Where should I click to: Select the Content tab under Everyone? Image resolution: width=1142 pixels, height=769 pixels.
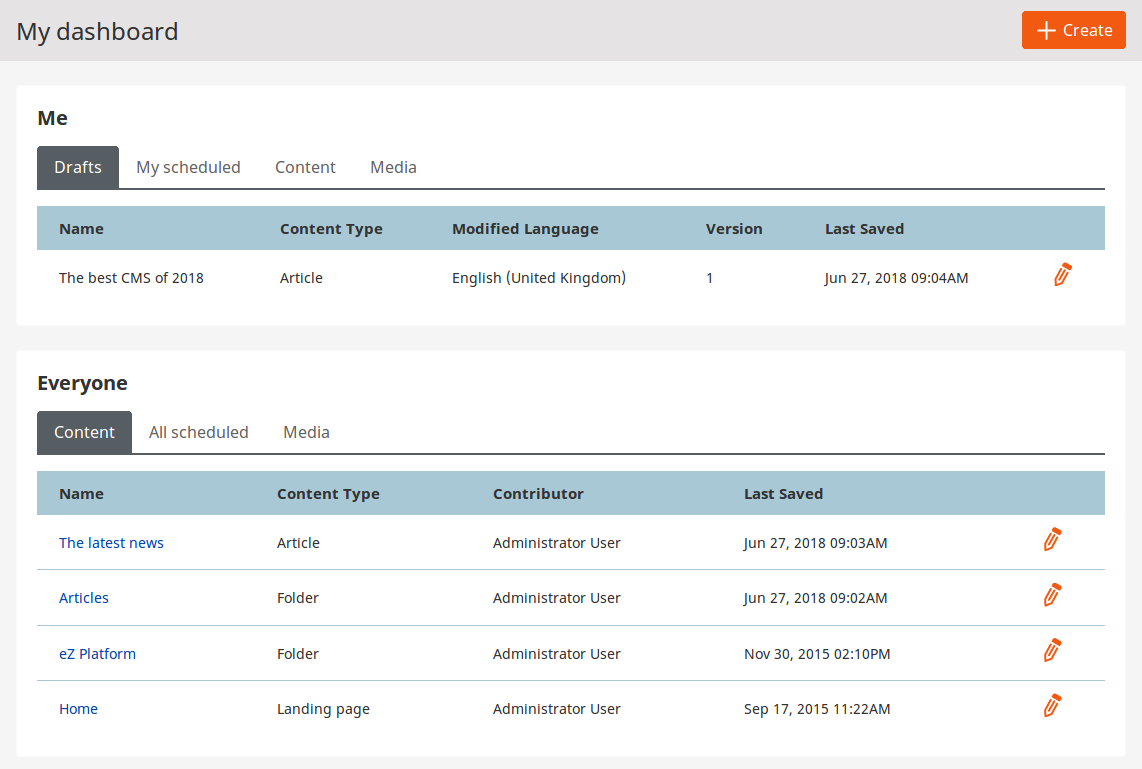pyautogui.click(x=84, y=433)
